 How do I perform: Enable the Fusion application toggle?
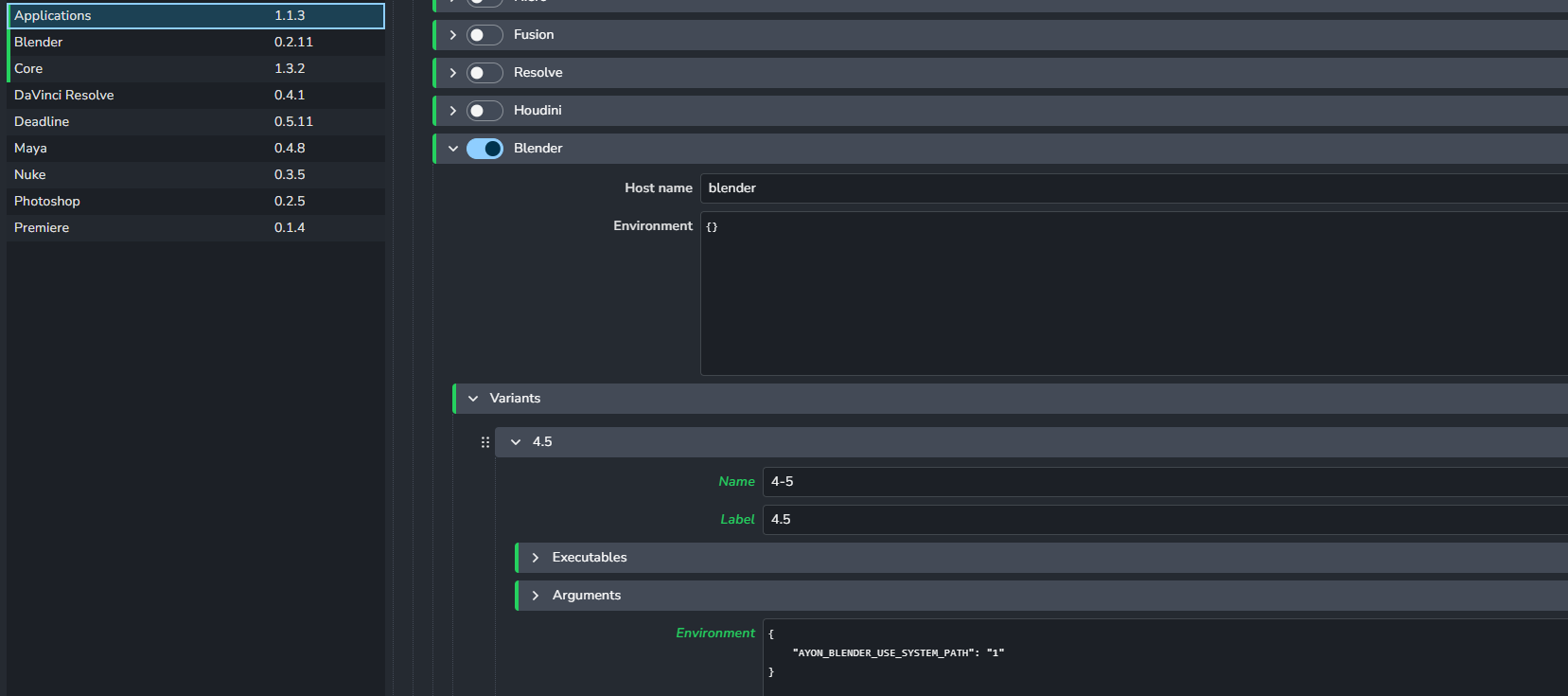point(484,35)
